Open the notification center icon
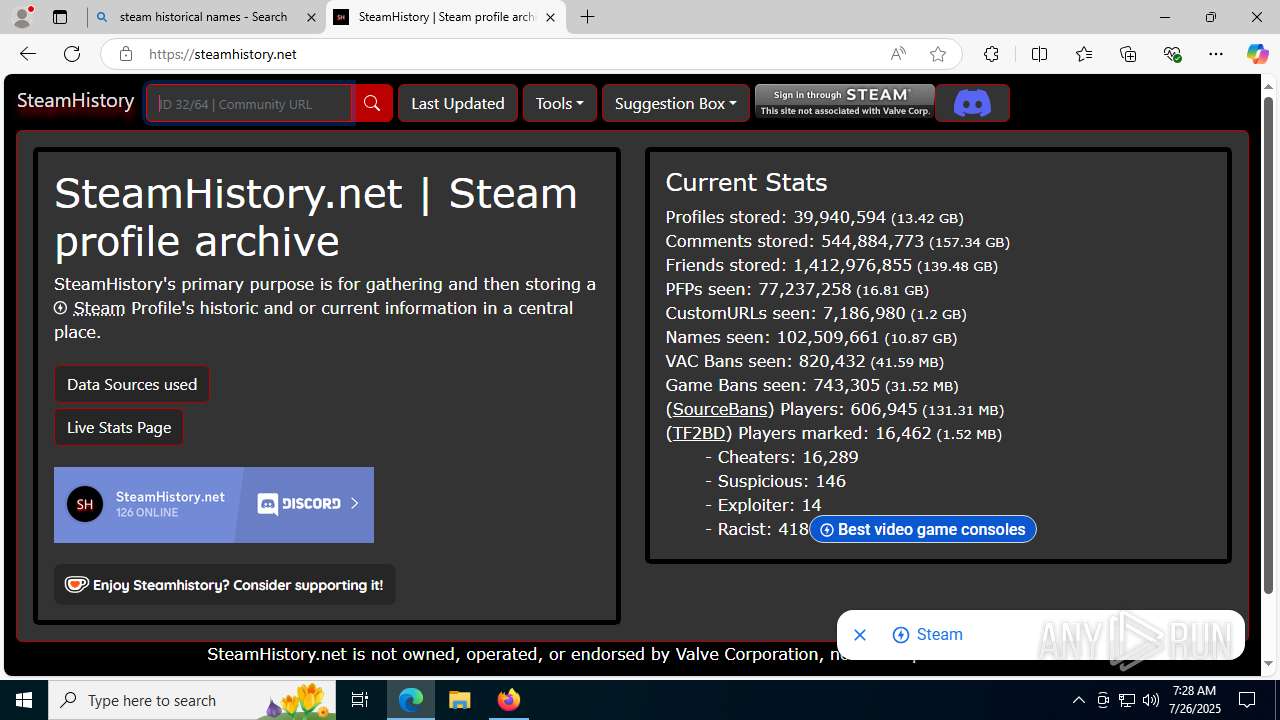The width and height of the screenshot is (1280, 720). coord(1247,700)
